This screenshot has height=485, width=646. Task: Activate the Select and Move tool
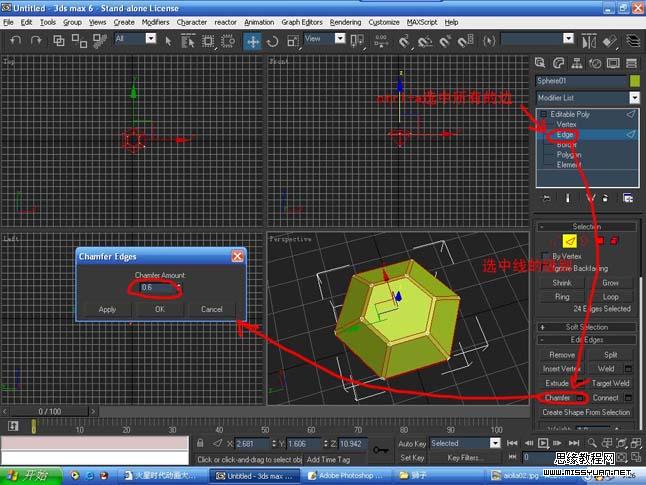(x=253, y=41)
